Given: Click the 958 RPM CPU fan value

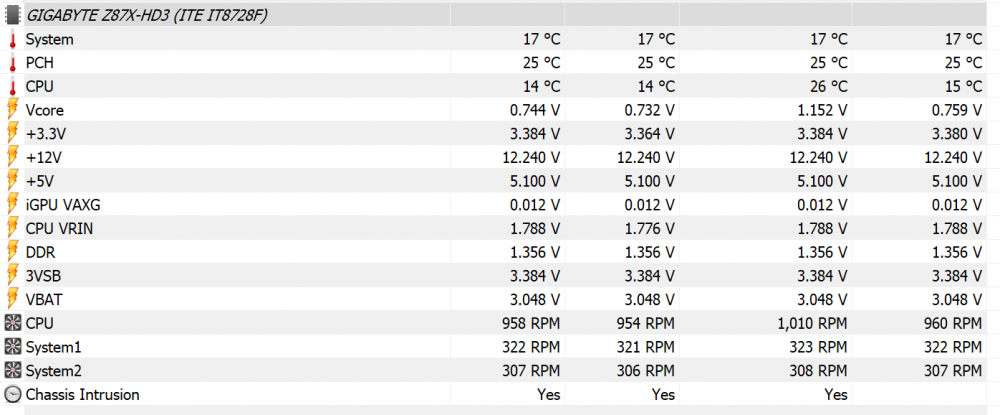Looking at the screenshot, I should click(x=531, y=323).
